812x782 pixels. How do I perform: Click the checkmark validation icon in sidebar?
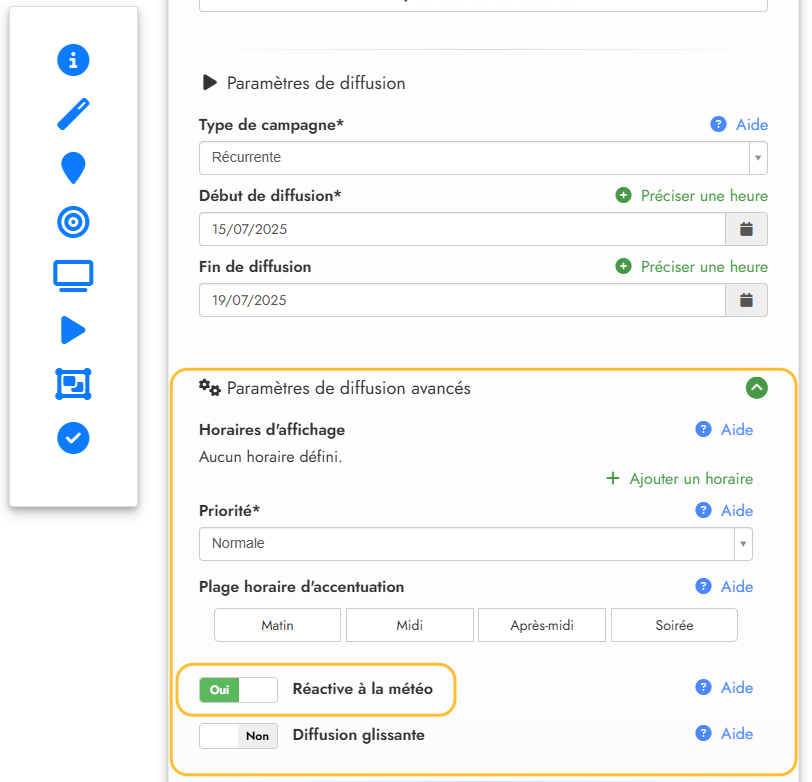(73, 437)
